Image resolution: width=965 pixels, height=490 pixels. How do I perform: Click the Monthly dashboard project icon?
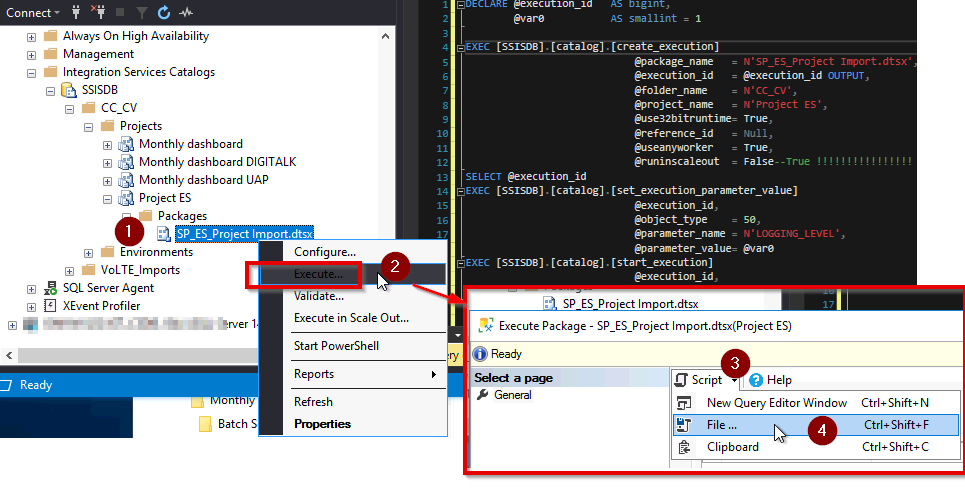(126, 144)
